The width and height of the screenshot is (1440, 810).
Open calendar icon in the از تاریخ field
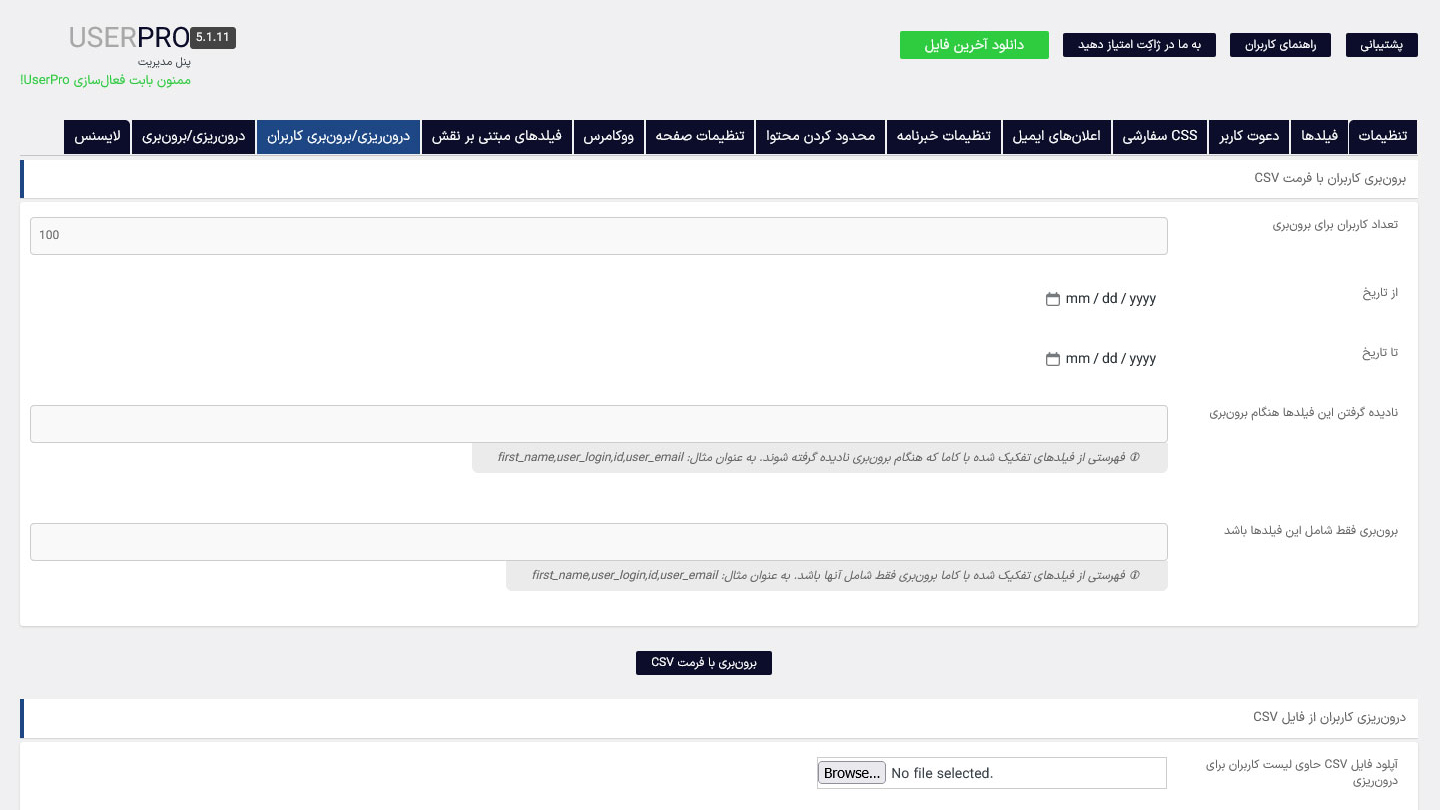point(1052,299)
